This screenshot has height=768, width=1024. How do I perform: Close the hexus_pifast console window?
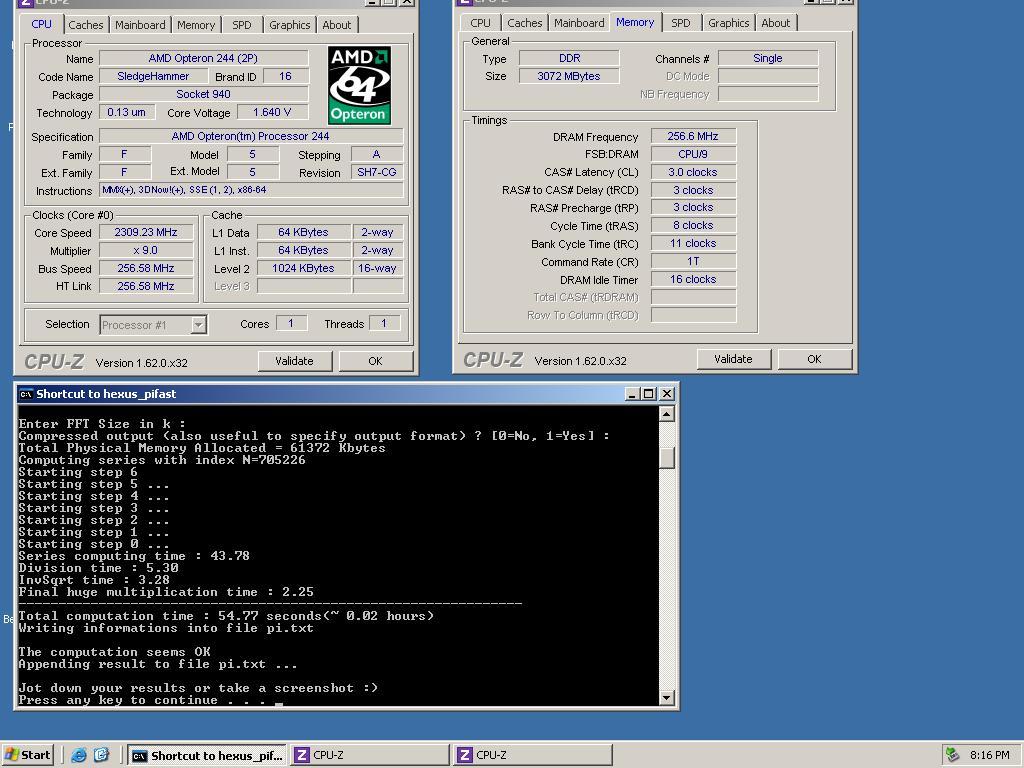(667, 394)
